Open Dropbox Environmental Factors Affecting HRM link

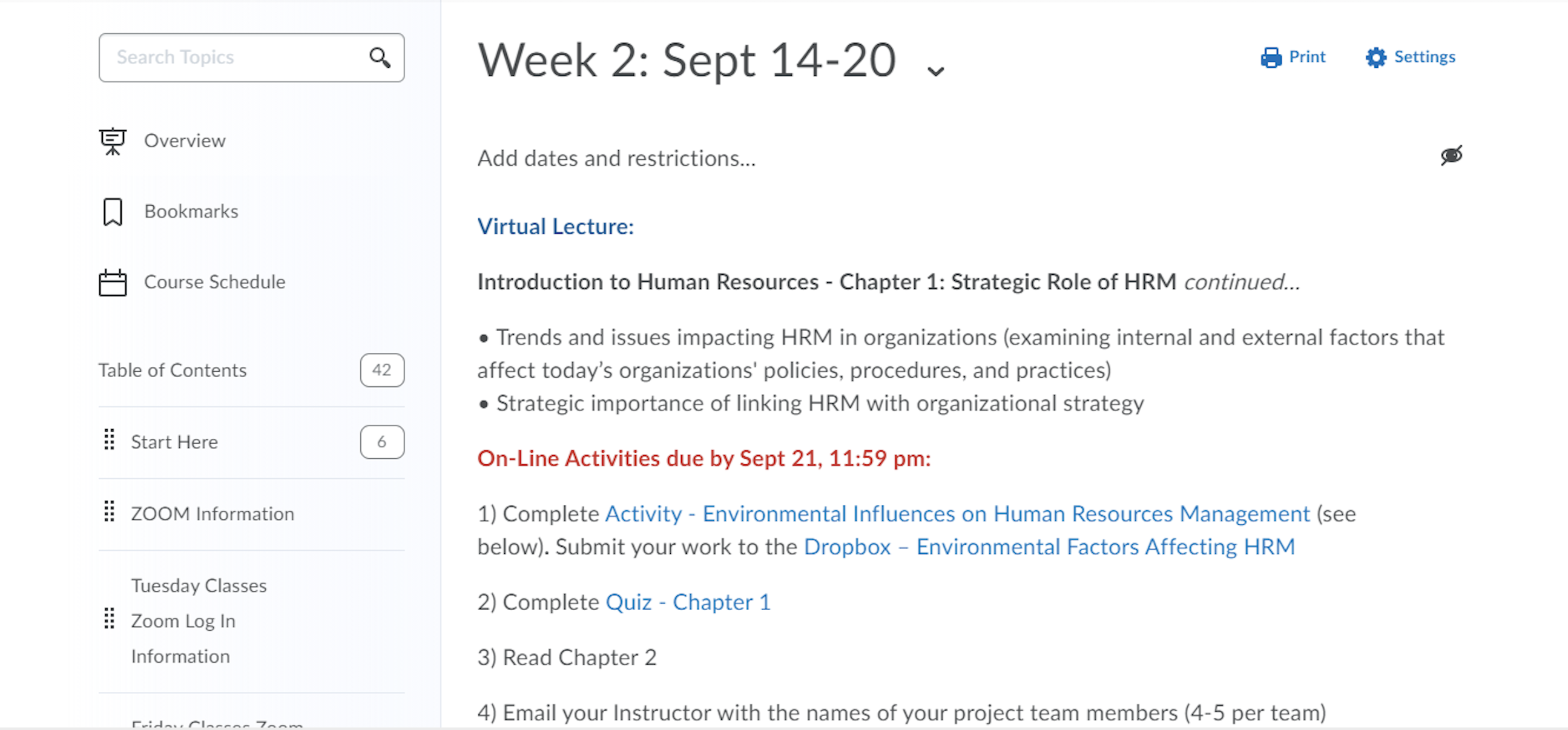(x=1049, y=547)
